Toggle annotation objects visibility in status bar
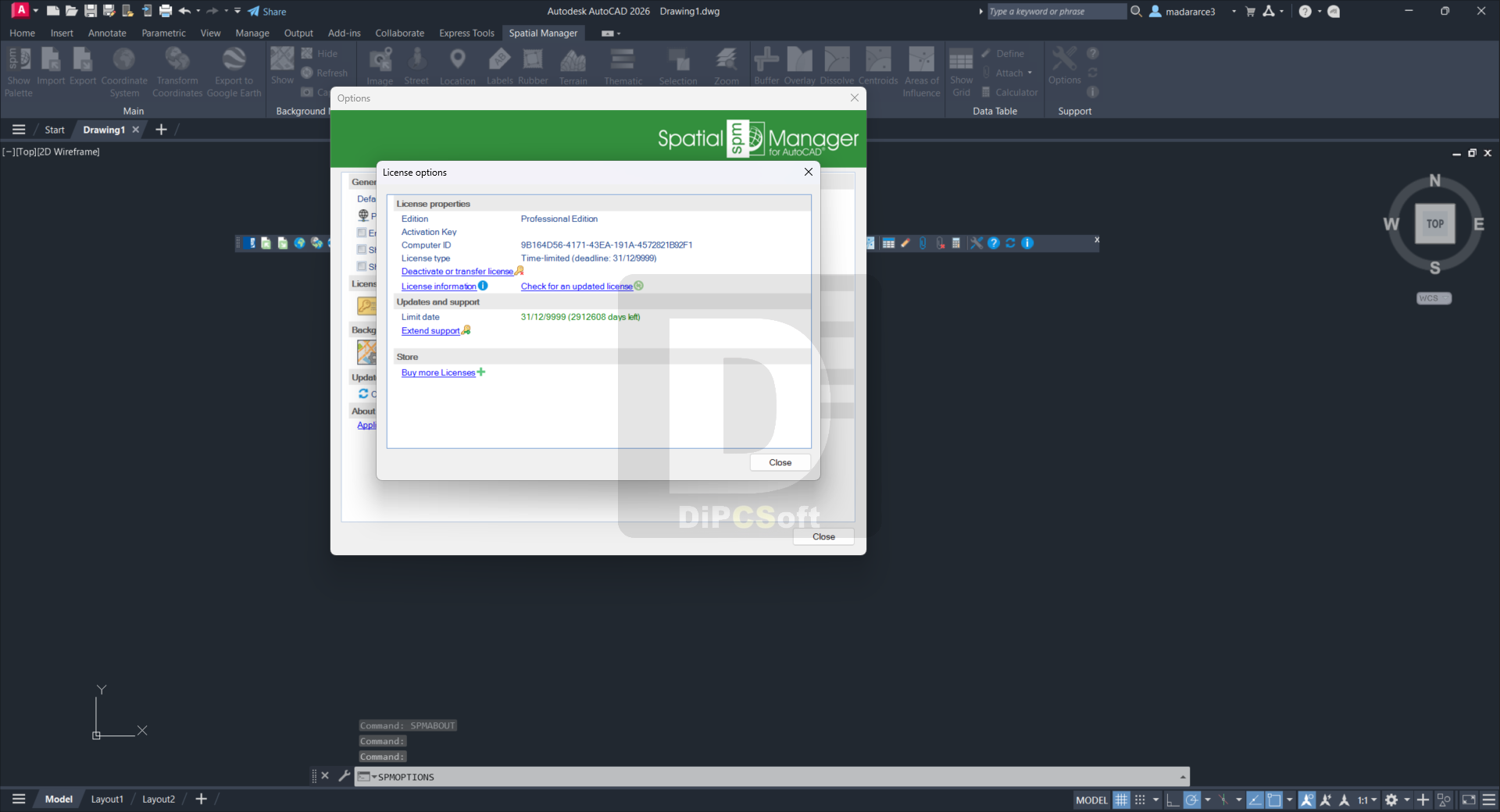The image size is (1500, 812). (1307, 800)
